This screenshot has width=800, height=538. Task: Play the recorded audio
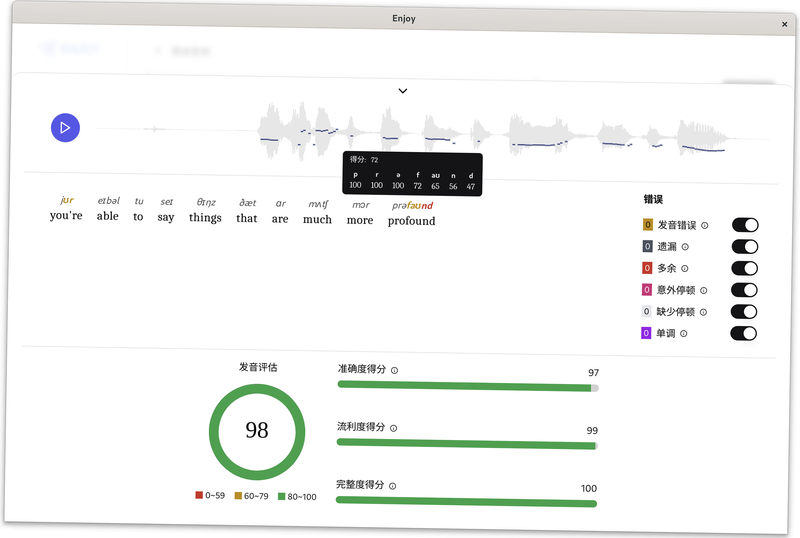65,128
